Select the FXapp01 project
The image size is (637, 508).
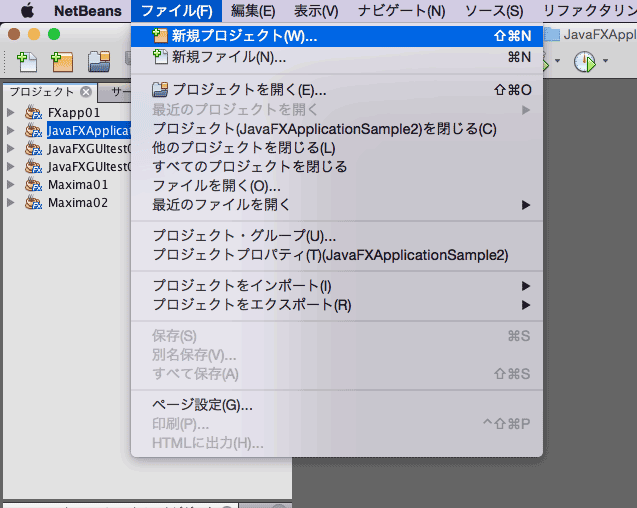(74, 113)
